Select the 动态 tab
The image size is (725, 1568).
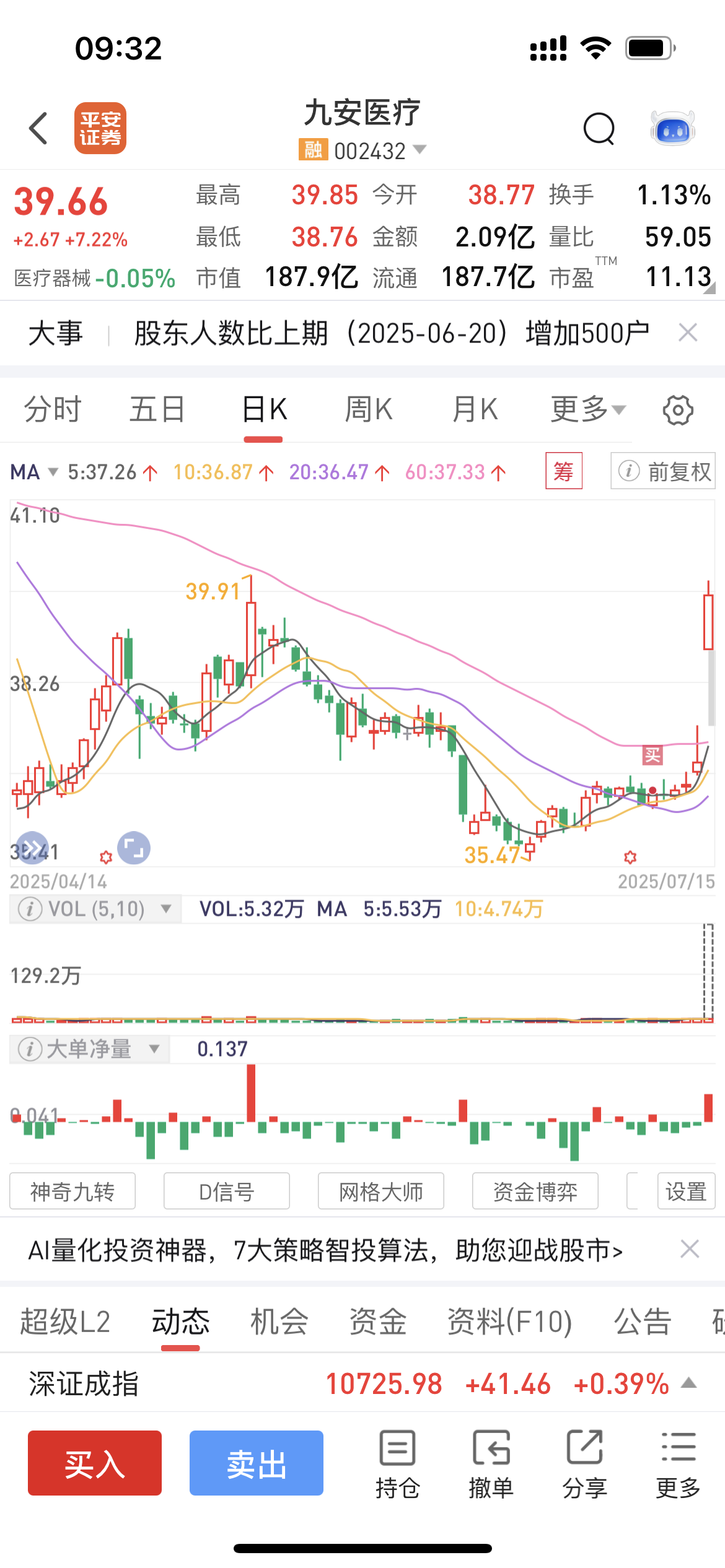[181, 1322]
